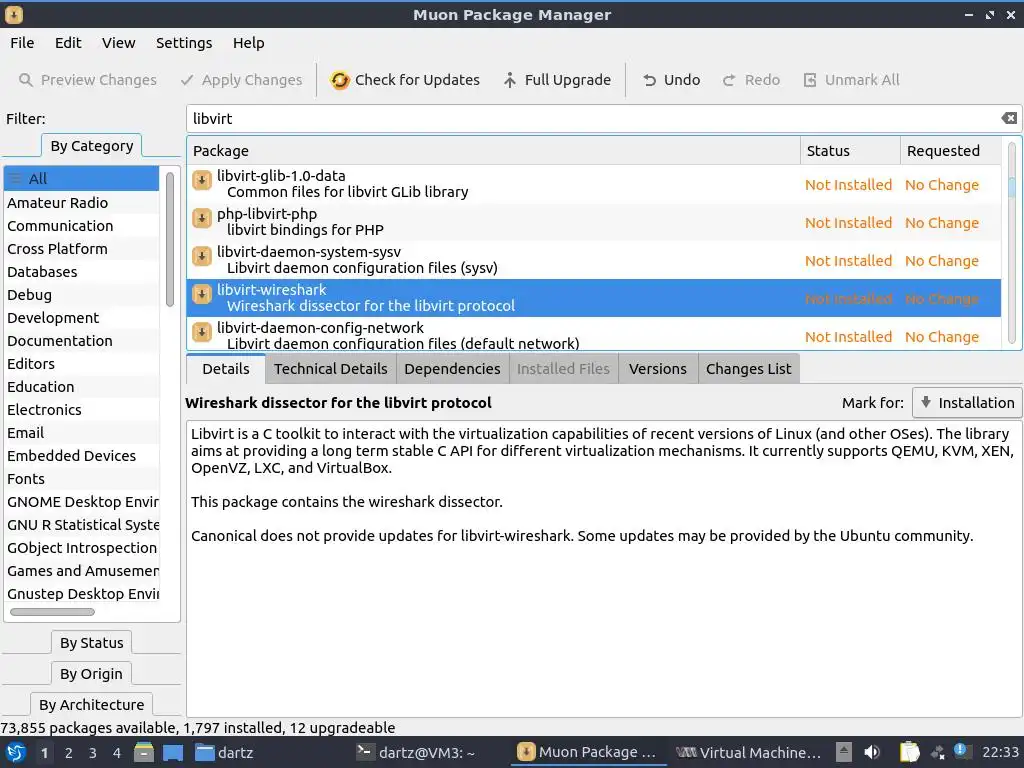Open the Help menu
This screenshot has height=768, width=1024.
248,43
